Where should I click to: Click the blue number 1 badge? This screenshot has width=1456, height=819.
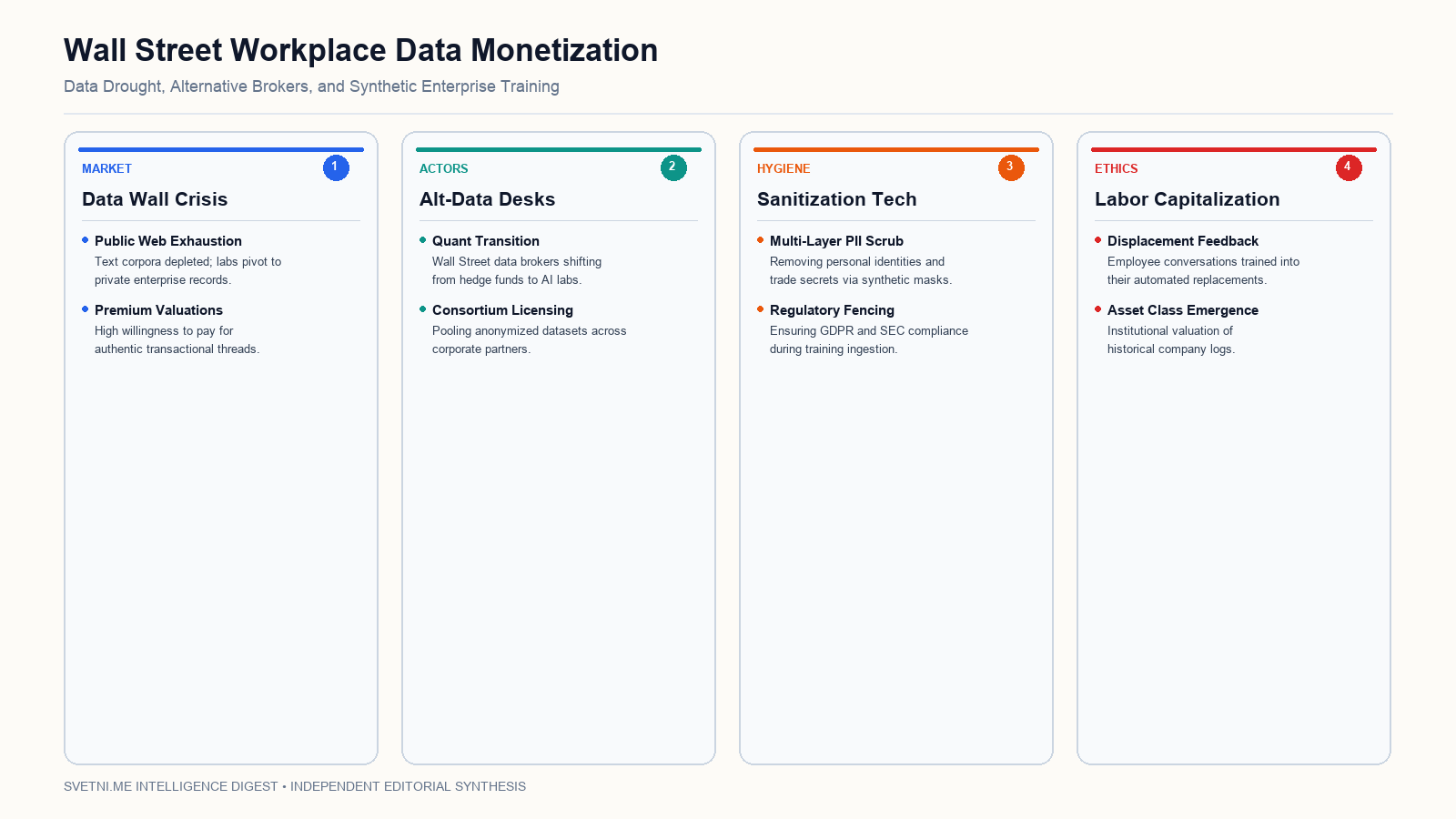click(336, 167)
